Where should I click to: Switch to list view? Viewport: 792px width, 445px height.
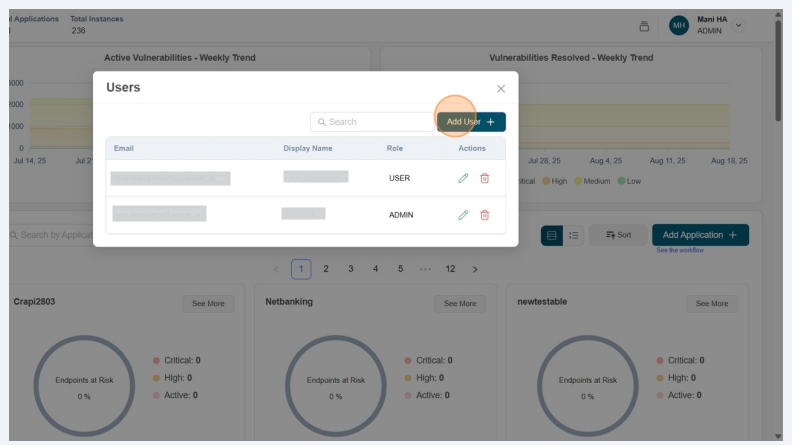(x=574, y=235)
